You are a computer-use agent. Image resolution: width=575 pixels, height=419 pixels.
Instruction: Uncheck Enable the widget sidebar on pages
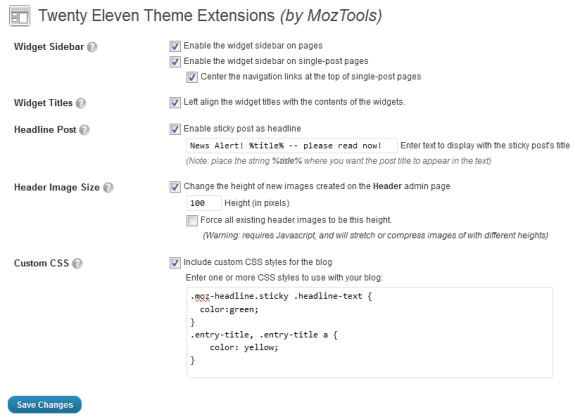click(175, 46)
